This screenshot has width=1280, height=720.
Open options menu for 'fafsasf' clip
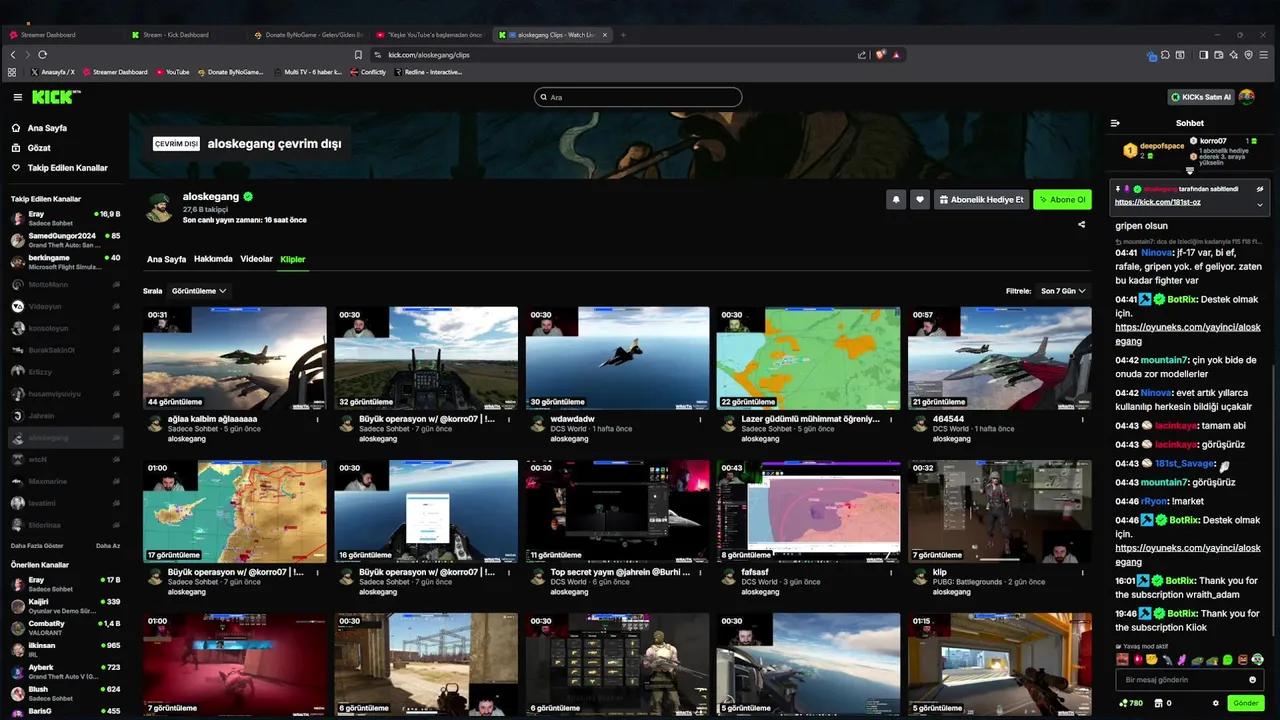coord(892,573)
